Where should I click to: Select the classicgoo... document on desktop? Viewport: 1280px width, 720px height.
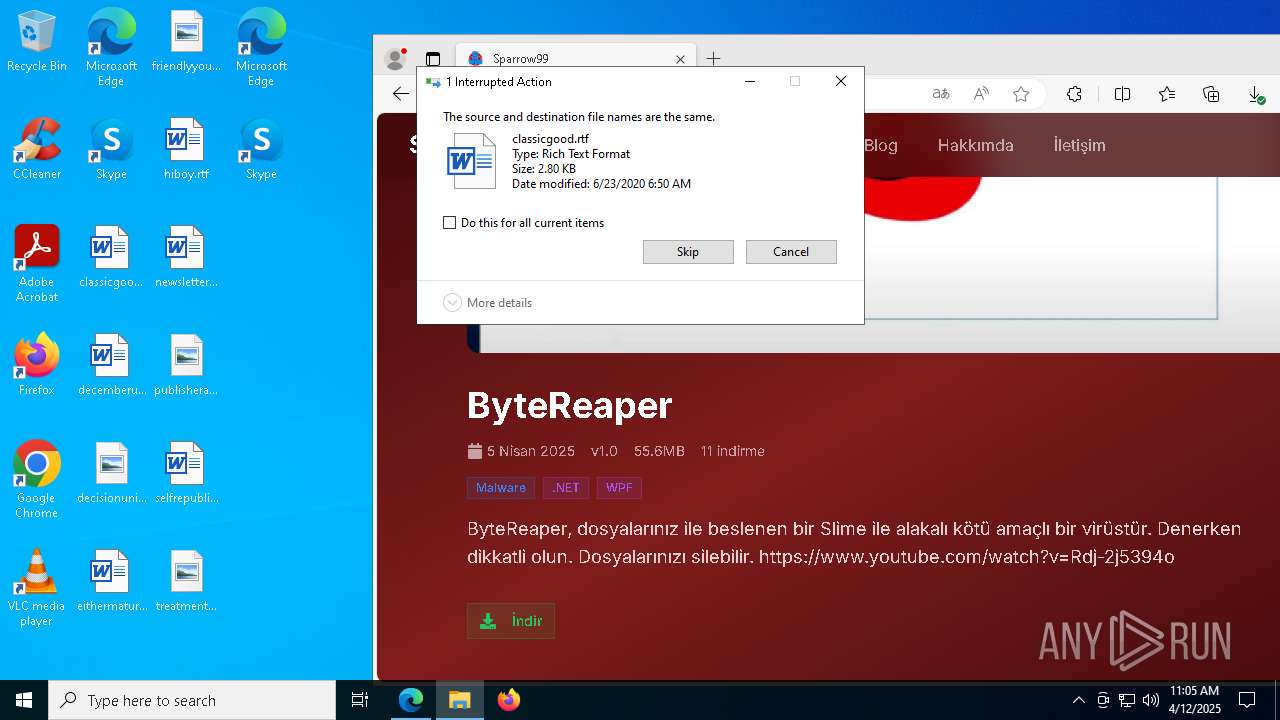point(111,258)
